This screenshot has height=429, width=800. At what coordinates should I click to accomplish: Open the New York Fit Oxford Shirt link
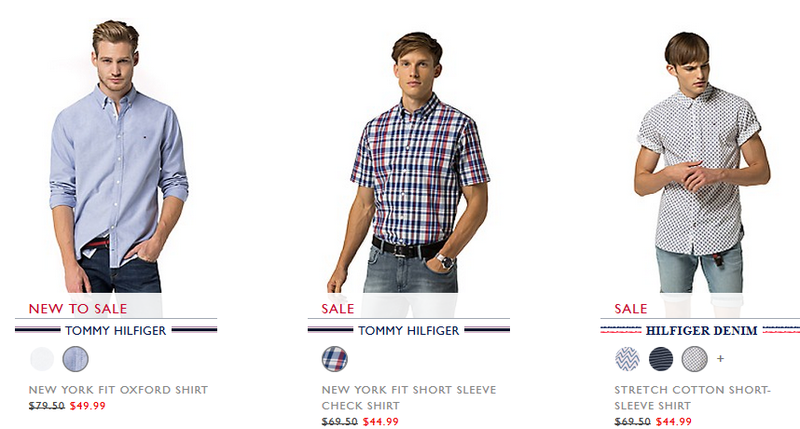[118, 390]
